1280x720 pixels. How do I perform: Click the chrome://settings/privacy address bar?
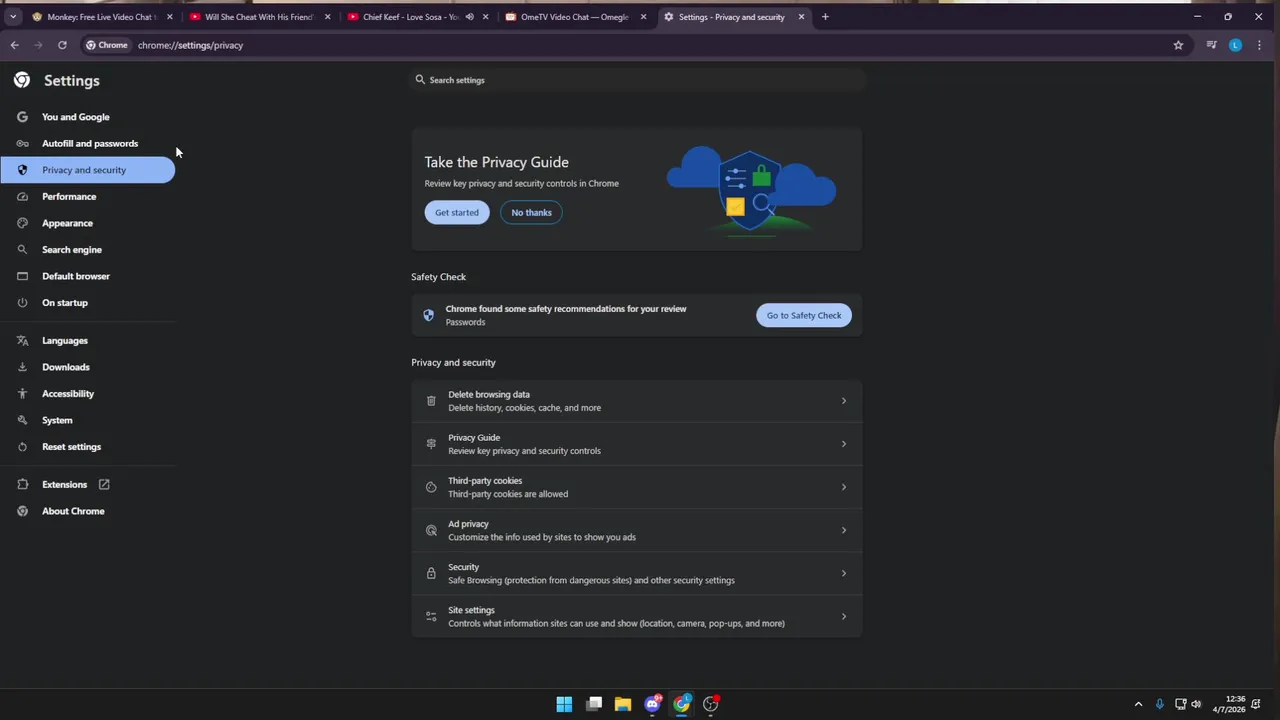click(x=190, y=45)
